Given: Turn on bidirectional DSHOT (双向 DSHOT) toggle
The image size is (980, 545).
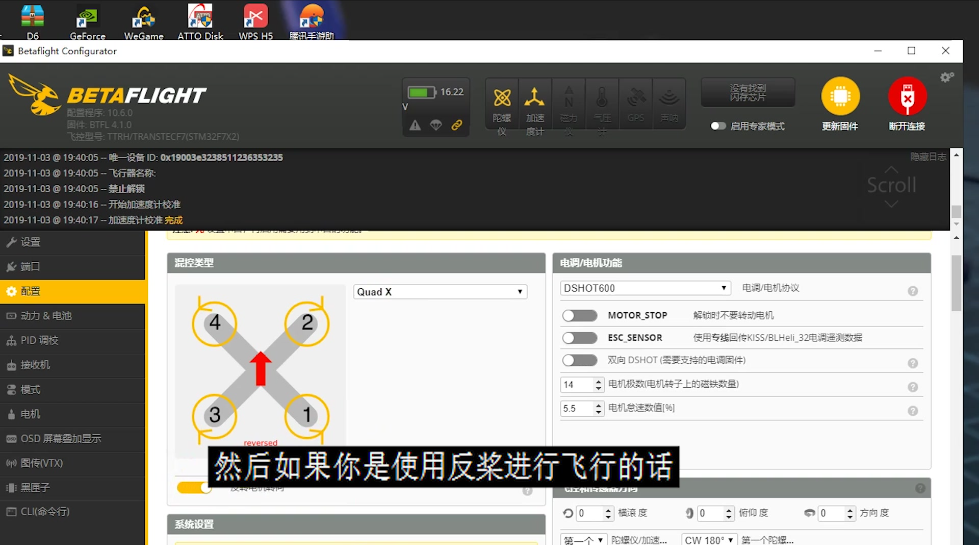Looking at the screenshot, I should pos(579,361).
